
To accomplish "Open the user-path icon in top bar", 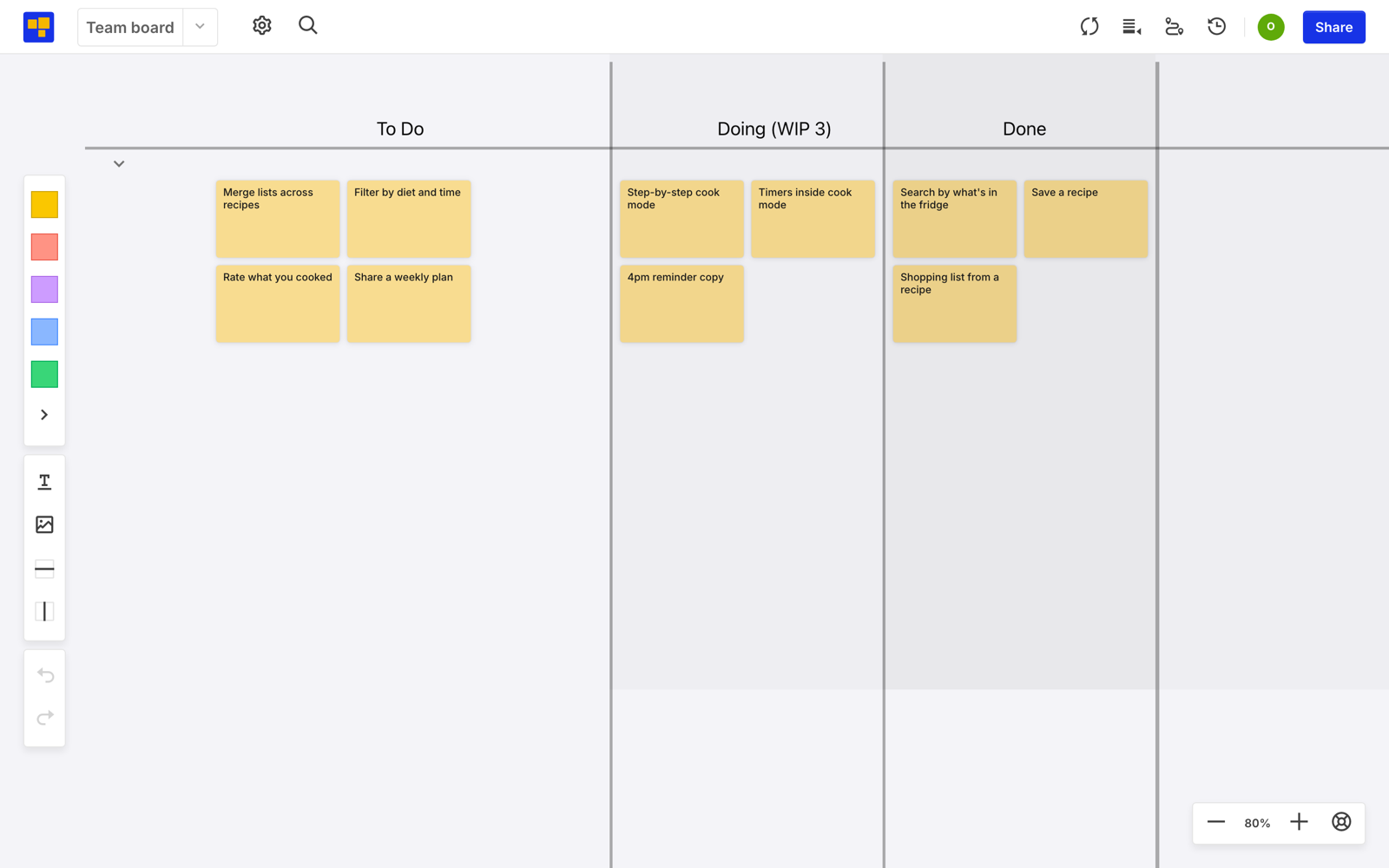I will 1175,27.
